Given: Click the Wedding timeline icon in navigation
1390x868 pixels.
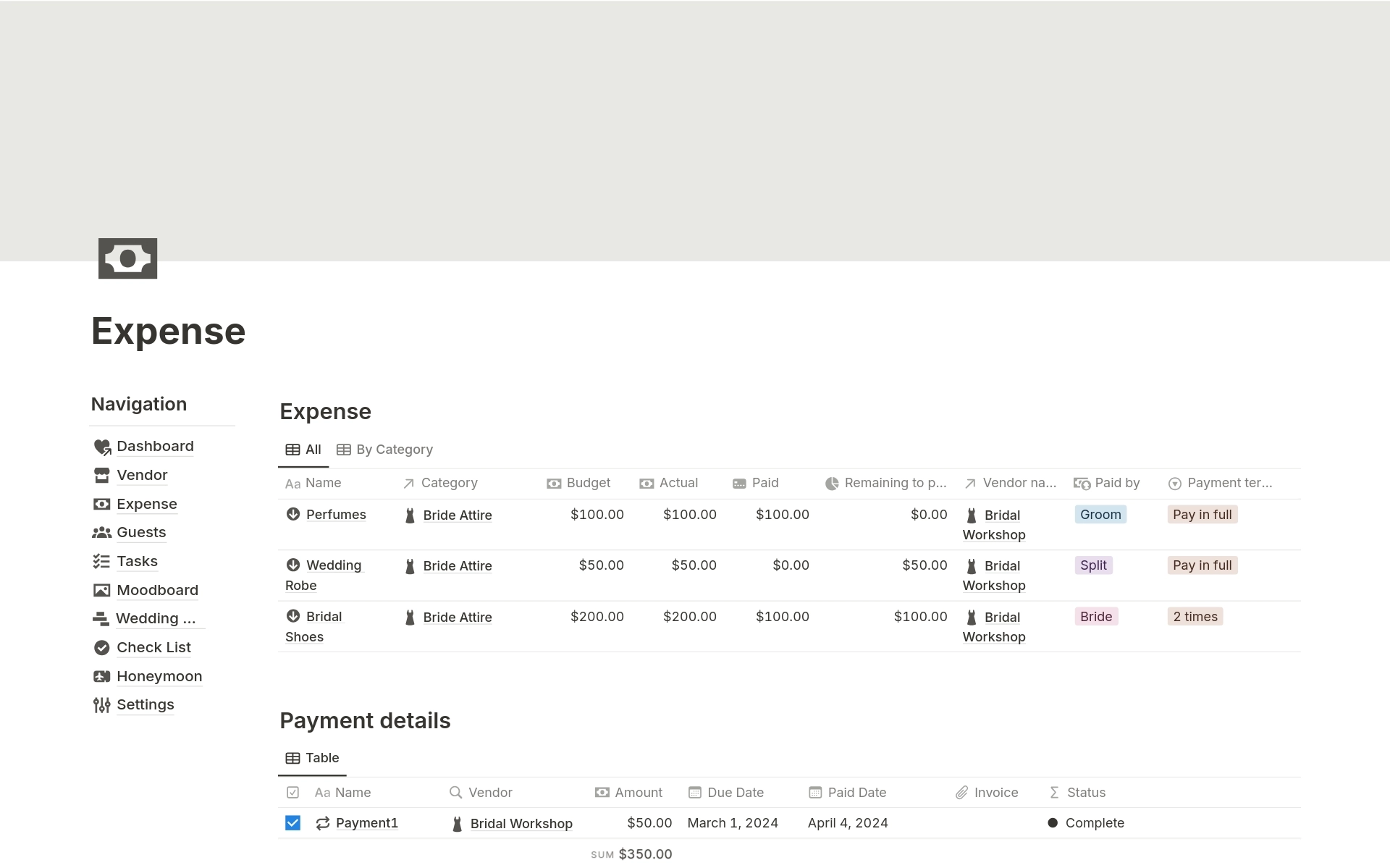Looking at the screenshot, I should point(101,619).
